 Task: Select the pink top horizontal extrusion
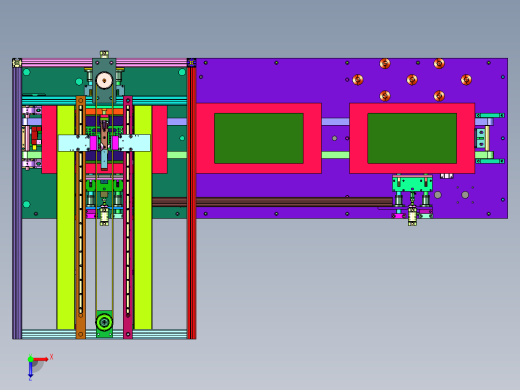click(x=104, y=62)
